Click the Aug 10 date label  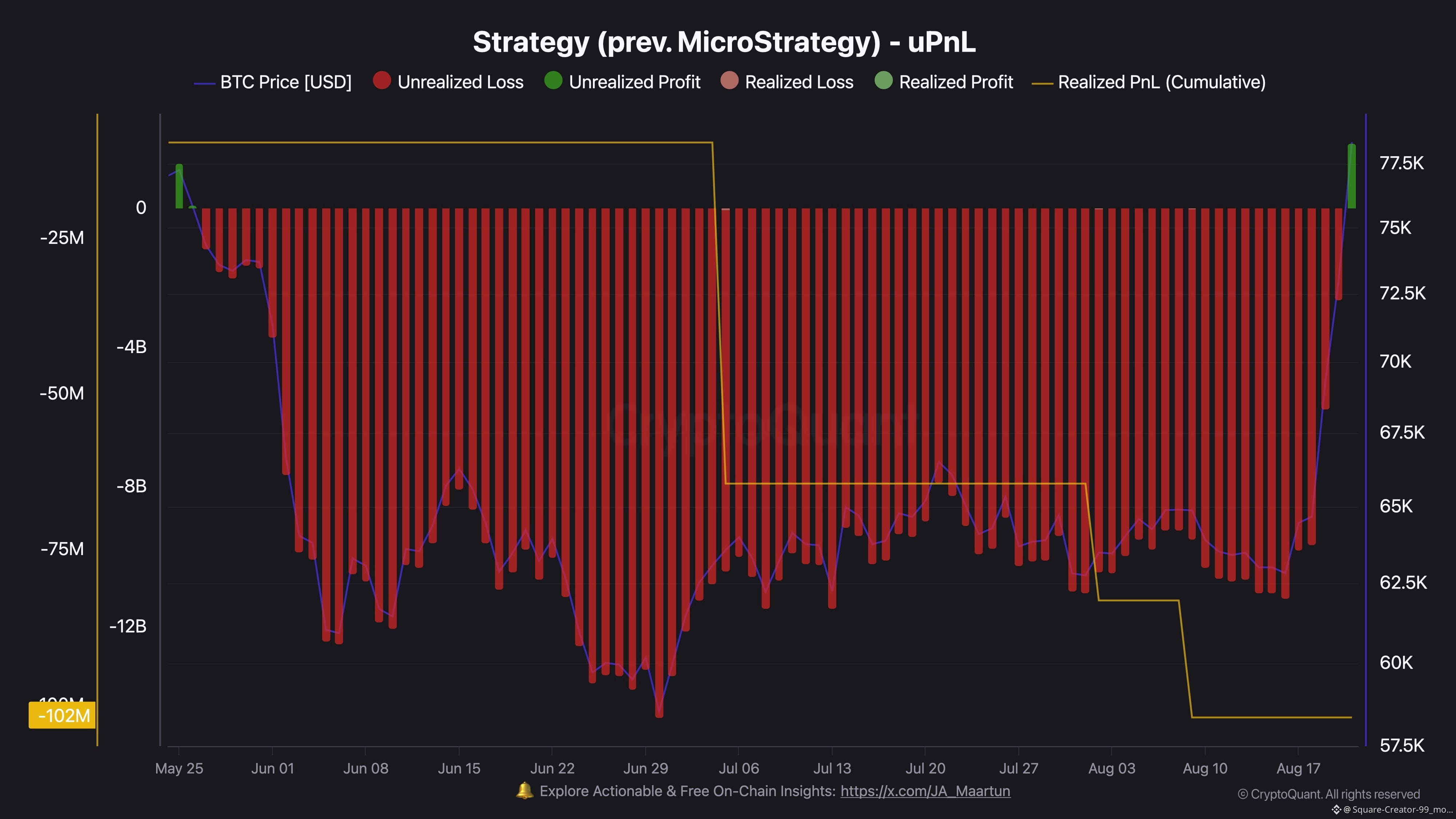(x=1205, y=769)
